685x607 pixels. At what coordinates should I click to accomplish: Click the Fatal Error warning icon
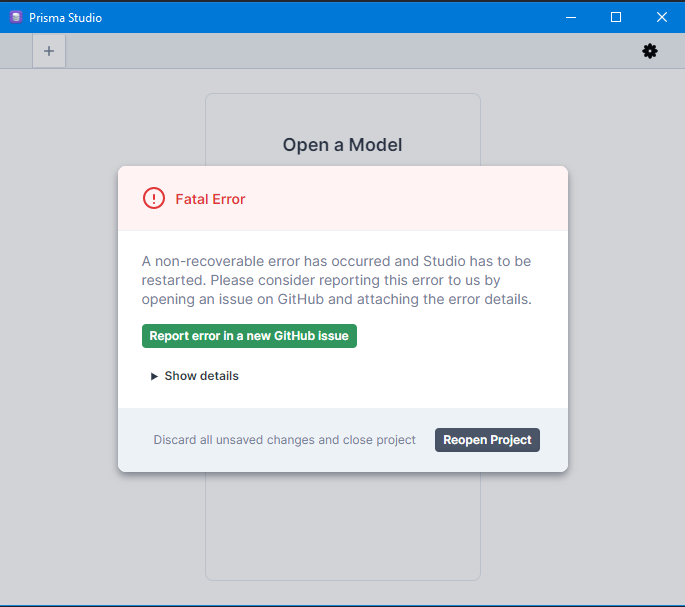(154, 198)
